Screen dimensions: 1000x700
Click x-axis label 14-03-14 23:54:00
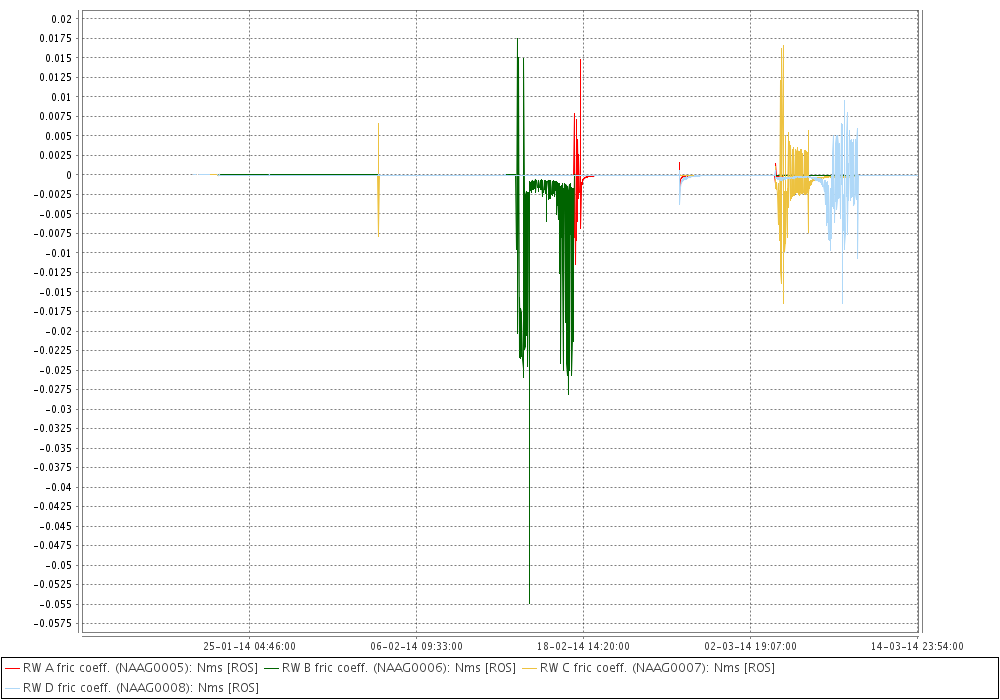point(917,646)
